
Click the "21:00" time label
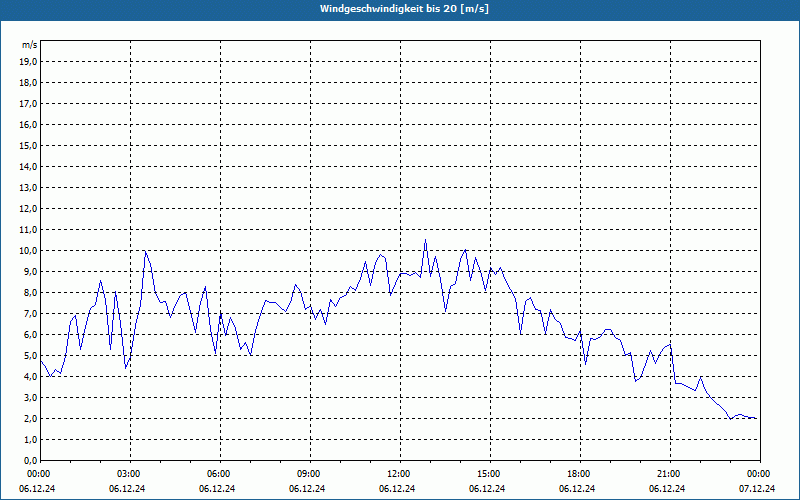coord(668,474)
